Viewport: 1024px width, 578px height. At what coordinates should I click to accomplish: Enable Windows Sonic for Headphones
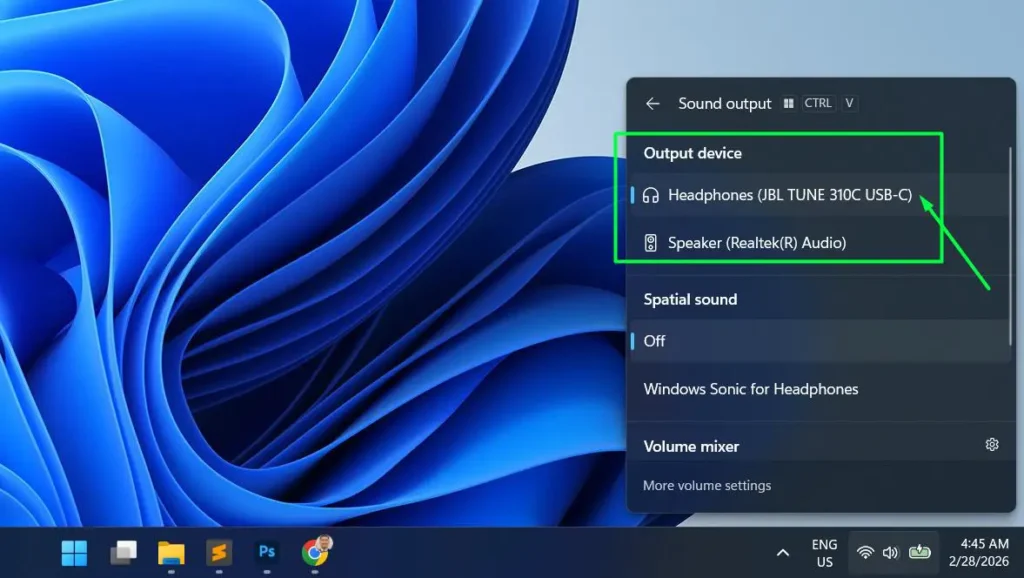point(750,389)
